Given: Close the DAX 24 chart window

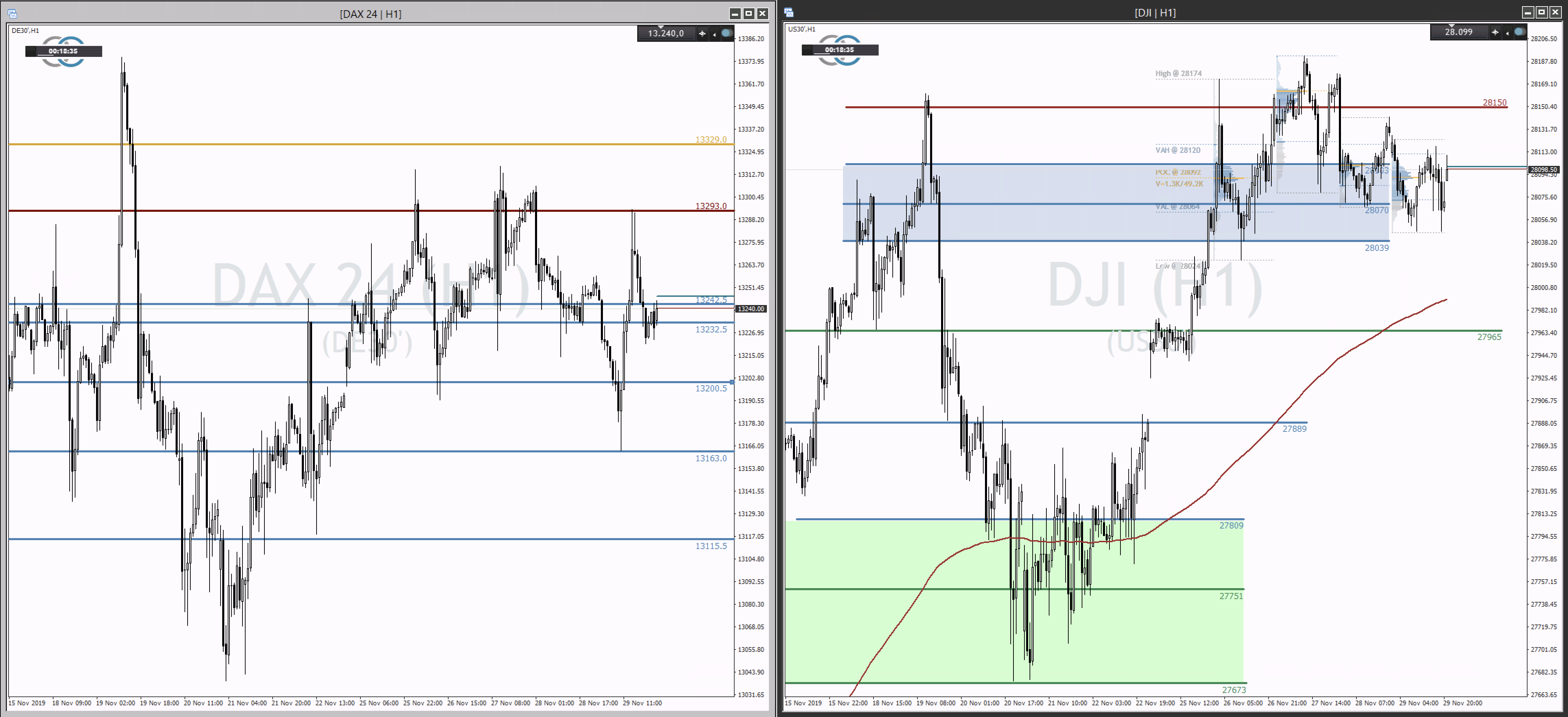Looking at the screenshot, I should [762, 13].
